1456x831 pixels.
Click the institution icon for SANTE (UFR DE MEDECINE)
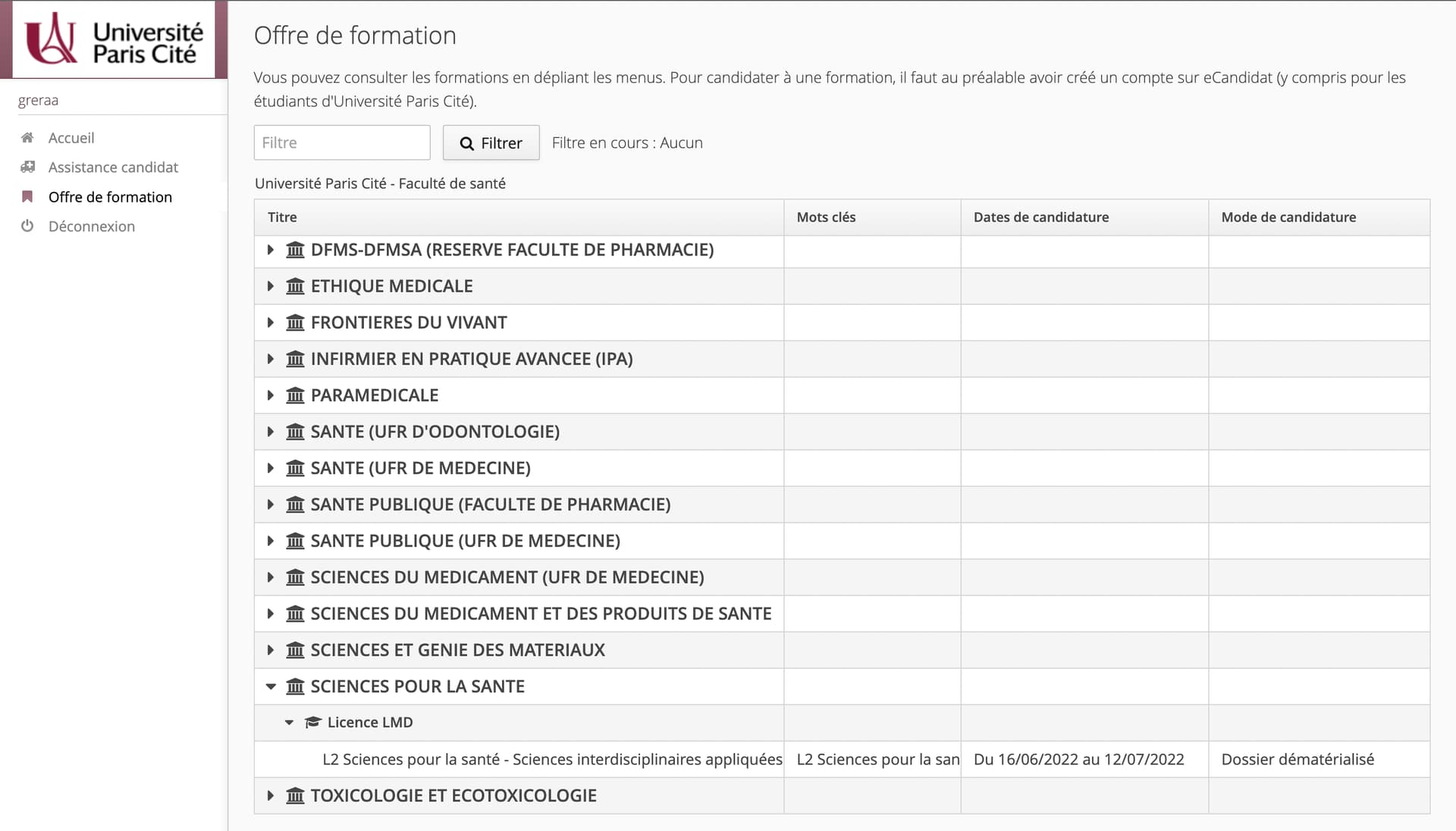[295, 468]
